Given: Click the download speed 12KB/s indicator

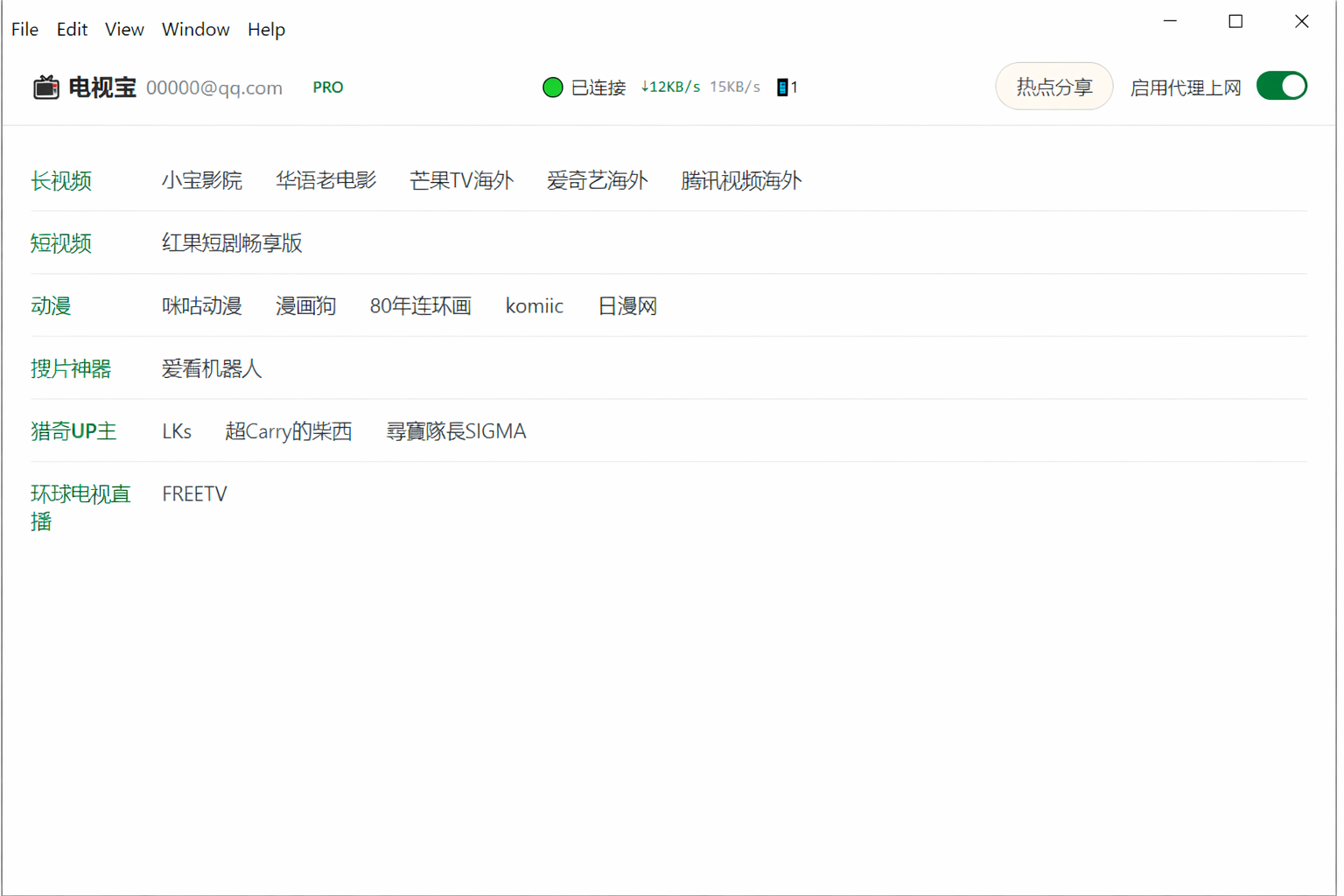Looking at the screenshot, I should pyautogui.click(x=670, y=87).
